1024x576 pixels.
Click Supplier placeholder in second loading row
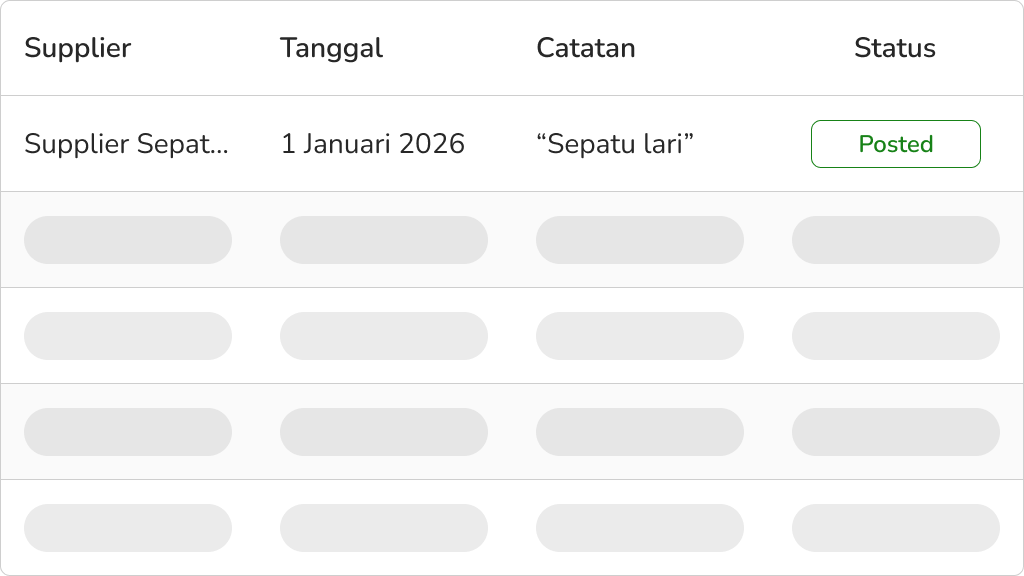(x=128, y=336)
